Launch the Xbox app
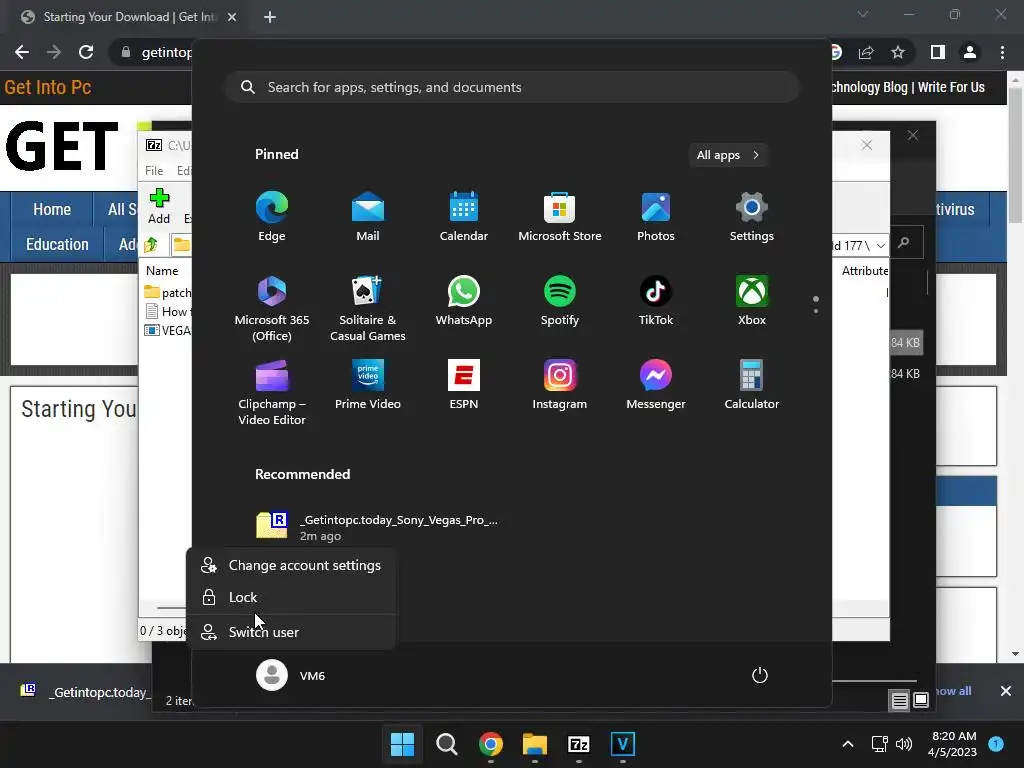The image size is (1024, 768). [752, 300]
